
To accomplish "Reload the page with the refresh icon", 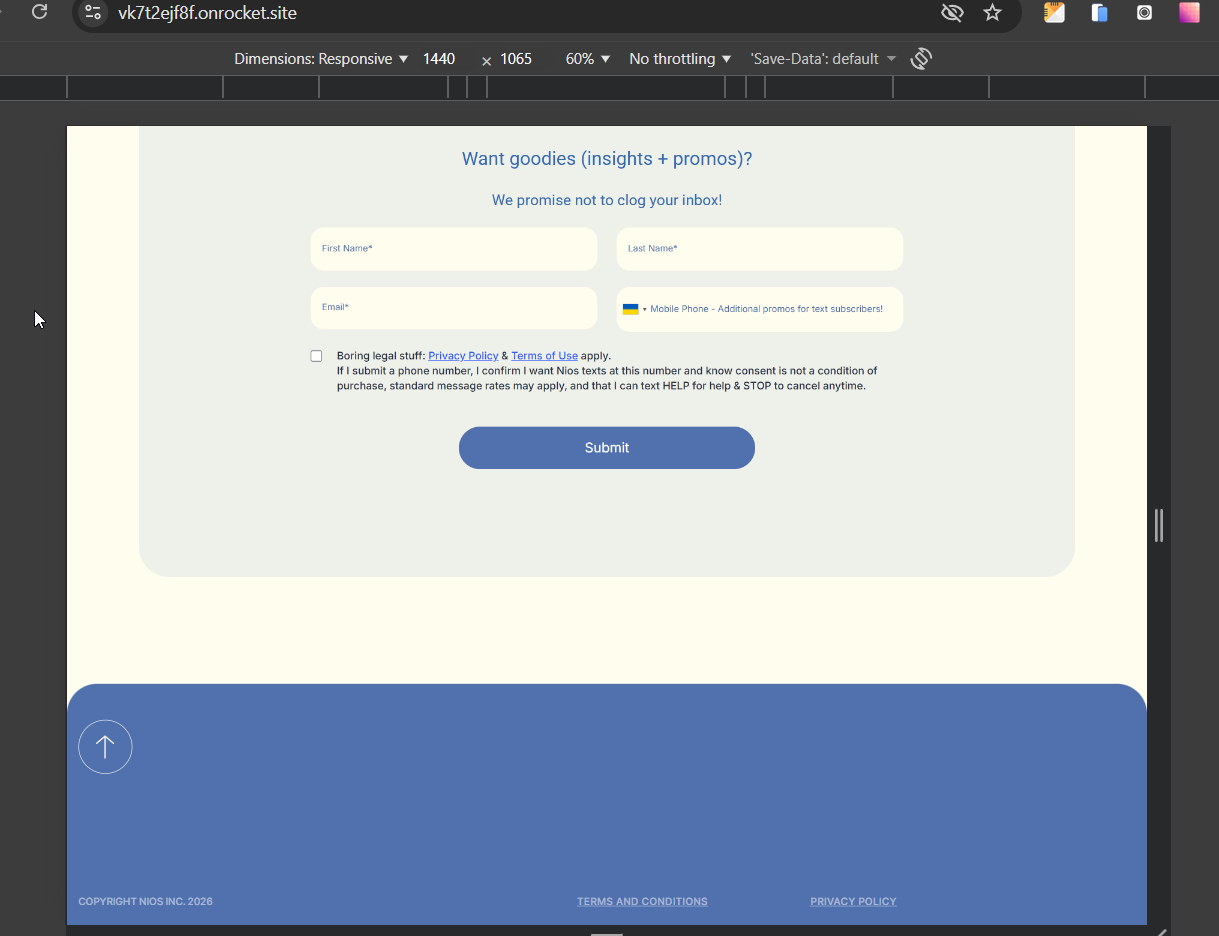I will click(40, 12).
